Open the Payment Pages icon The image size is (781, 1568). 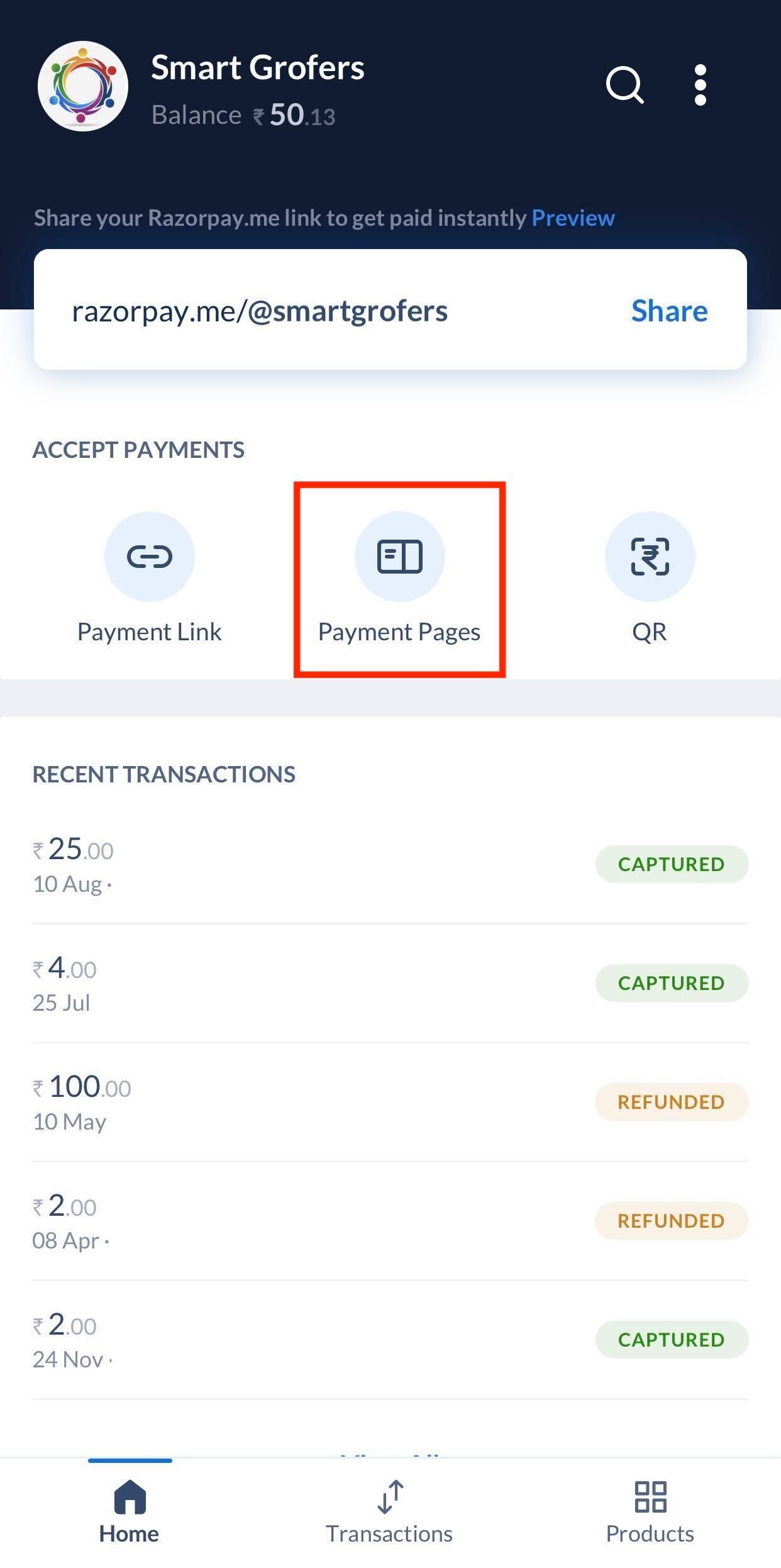(x=400, y=557)
